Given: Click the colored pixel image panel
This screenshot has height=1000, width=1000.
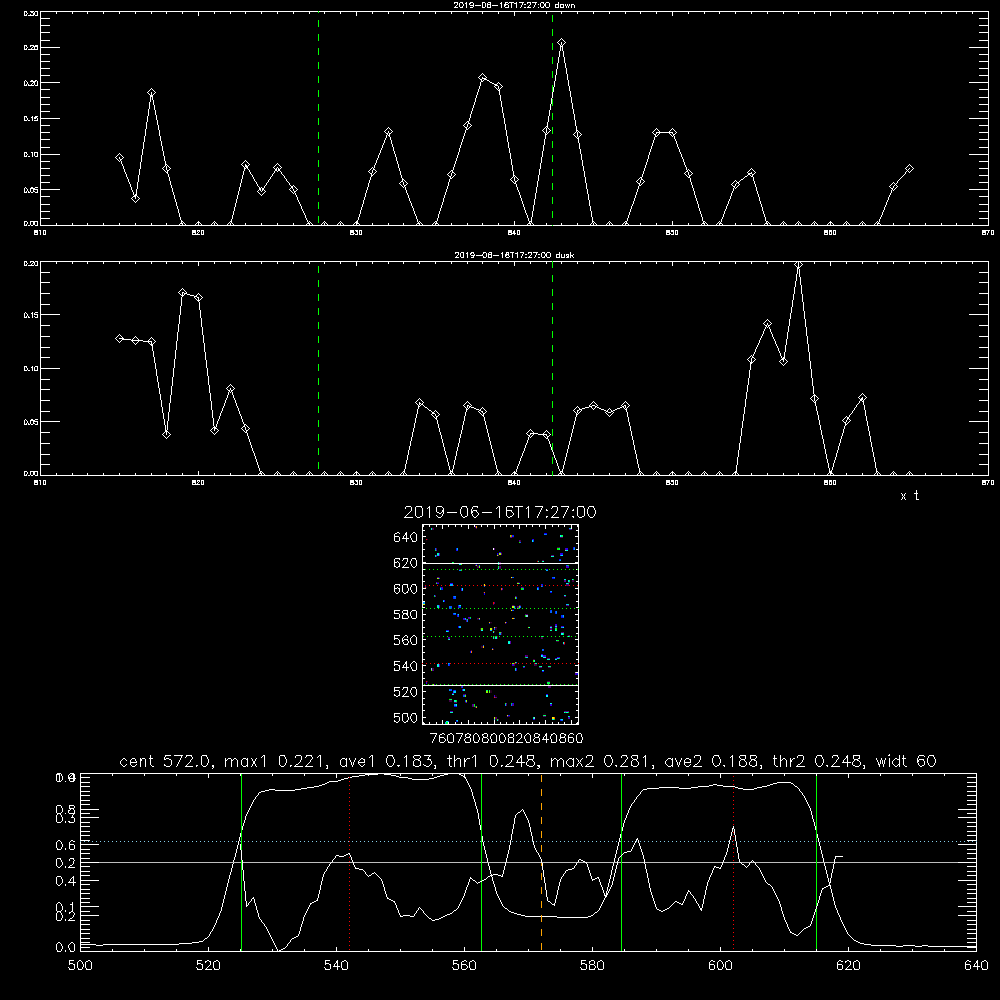Looking at the screenshot, I should 500,624.
